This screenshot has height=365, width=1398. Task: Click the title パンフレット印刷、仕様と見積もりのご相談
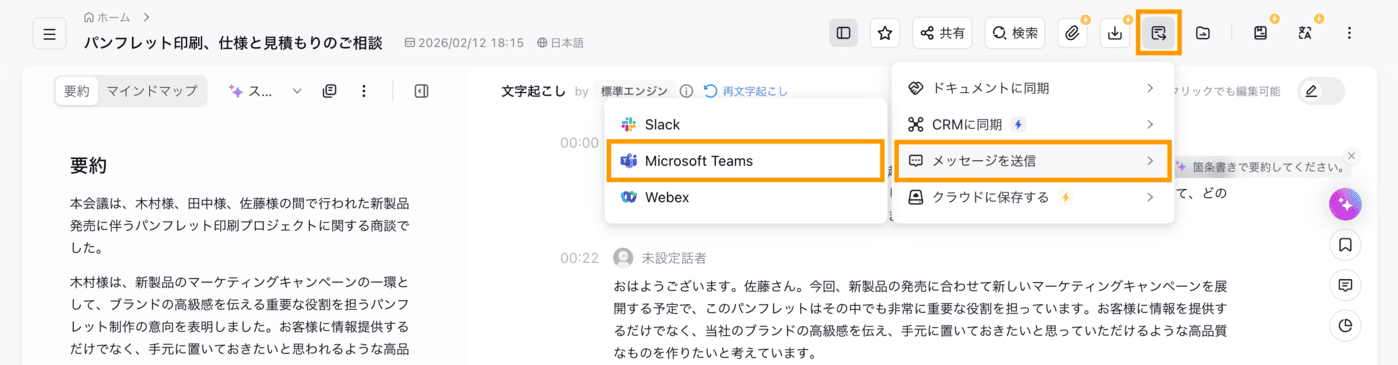point(233,43)
